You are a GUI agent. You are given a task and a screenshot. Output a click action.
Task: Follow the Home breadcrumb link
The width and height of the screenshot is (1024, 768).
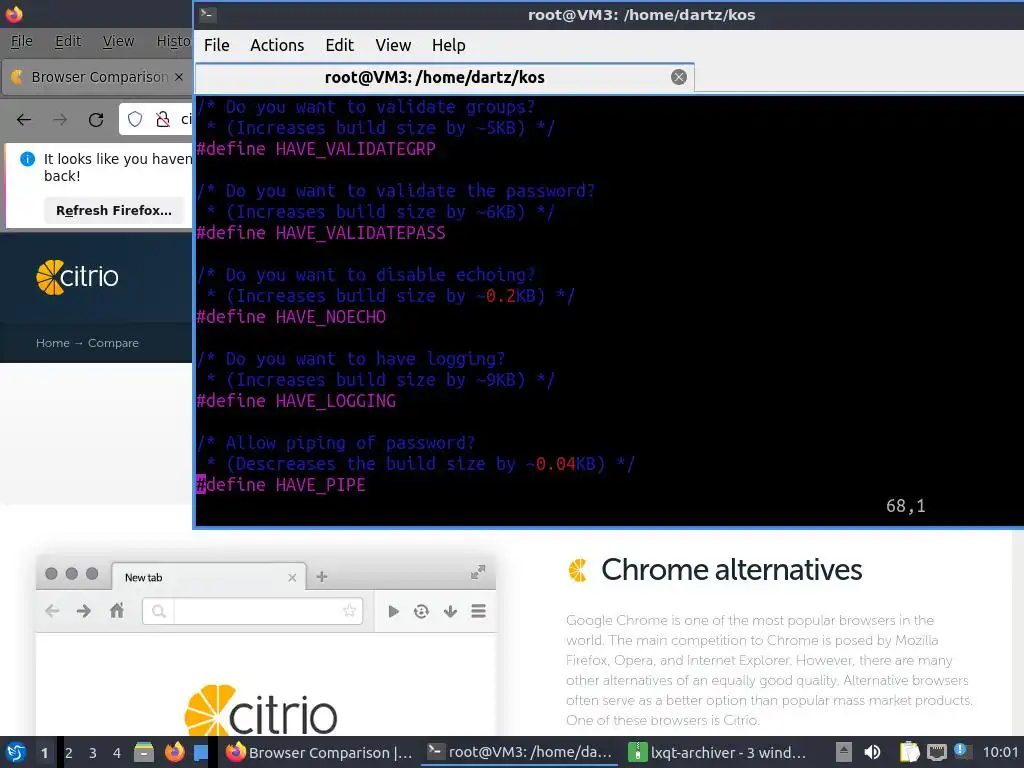pyautogui.click(x=53, y=343)
